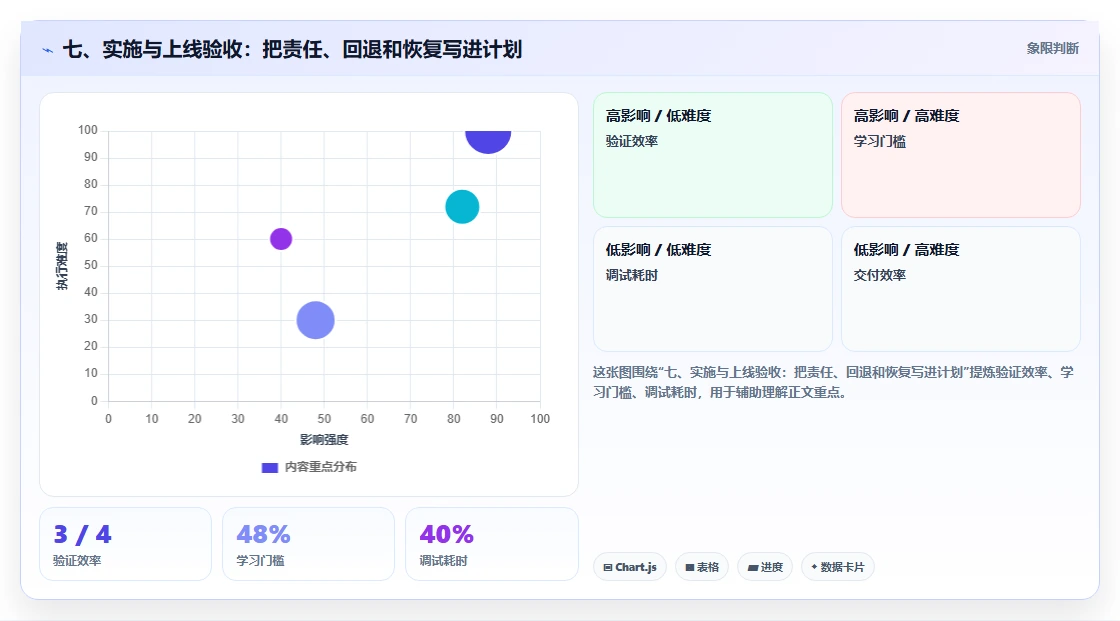Viewport: 1120px width, 621px height.
Task: Click the 象限判断 label in header
Action: coord(1052,49)
